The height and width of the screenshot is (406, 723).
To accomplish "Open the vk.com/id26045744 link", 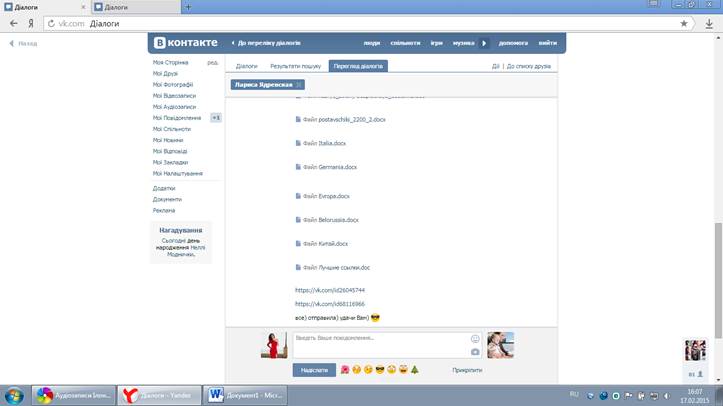I will [330, 290].
